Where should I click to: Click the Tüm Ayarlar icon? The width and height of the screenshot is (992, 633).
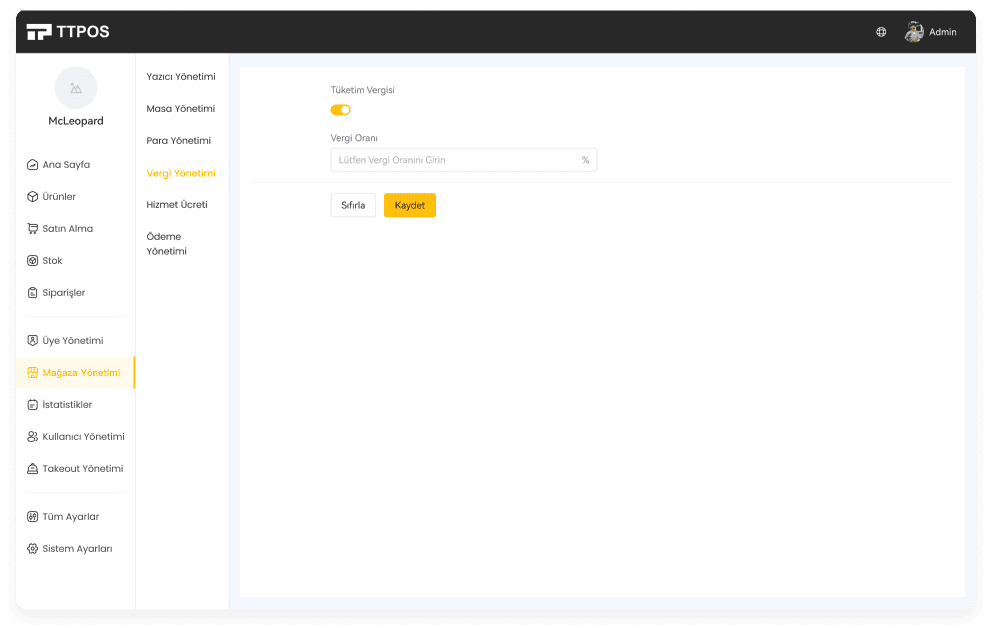click(32, 517)
